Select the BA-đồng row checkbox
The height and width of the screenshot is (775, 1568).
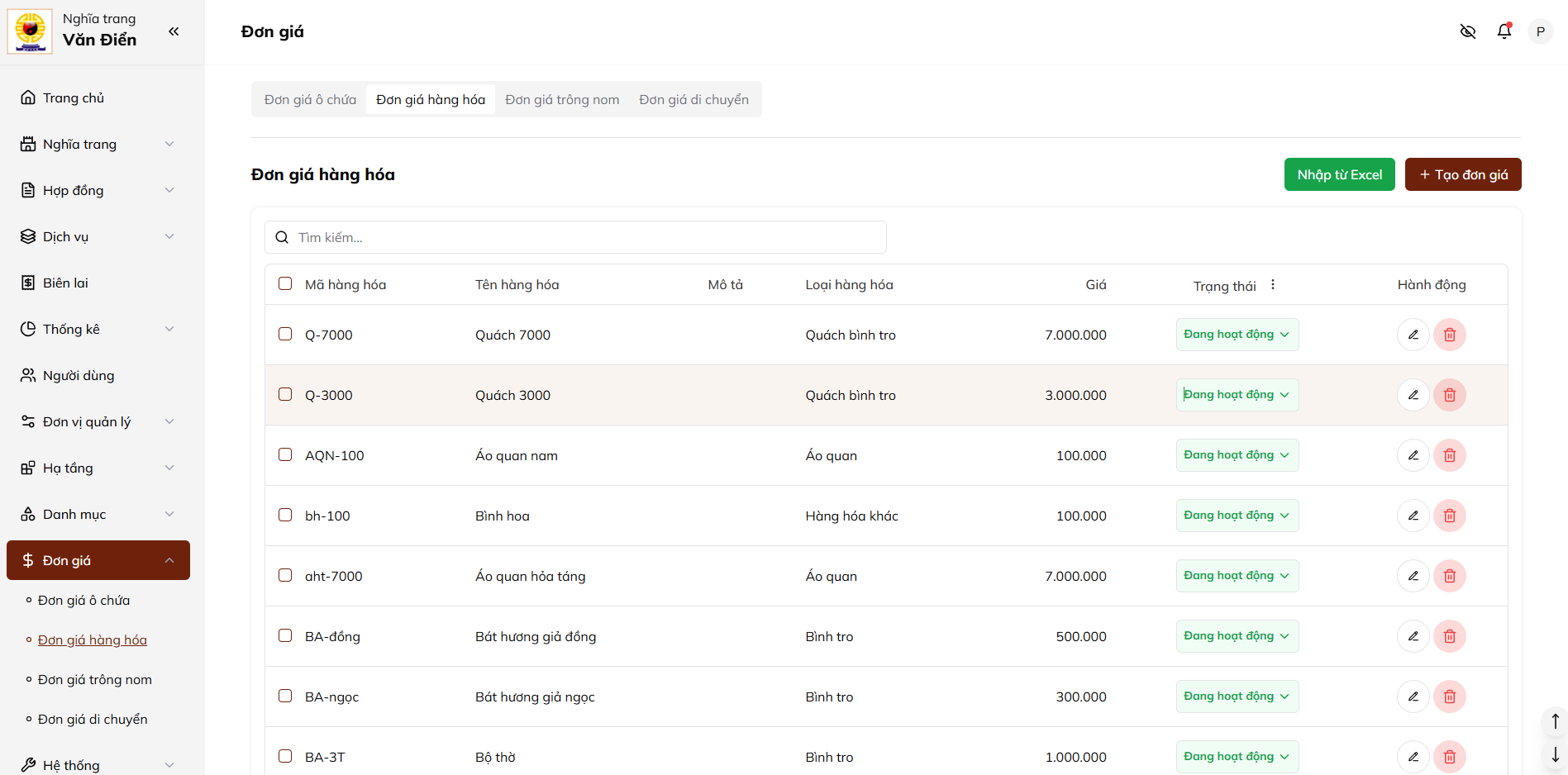[285, 635]
